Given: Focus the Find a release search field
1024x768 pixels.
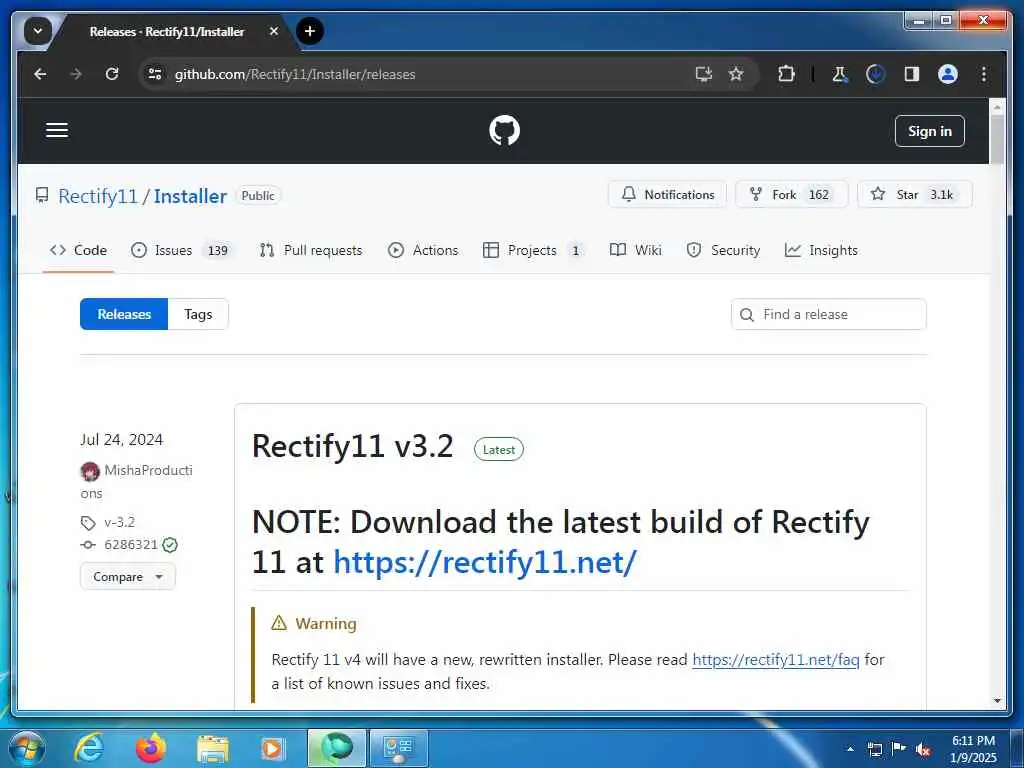Looking at the screenshot, I should [x=828, y=314].
